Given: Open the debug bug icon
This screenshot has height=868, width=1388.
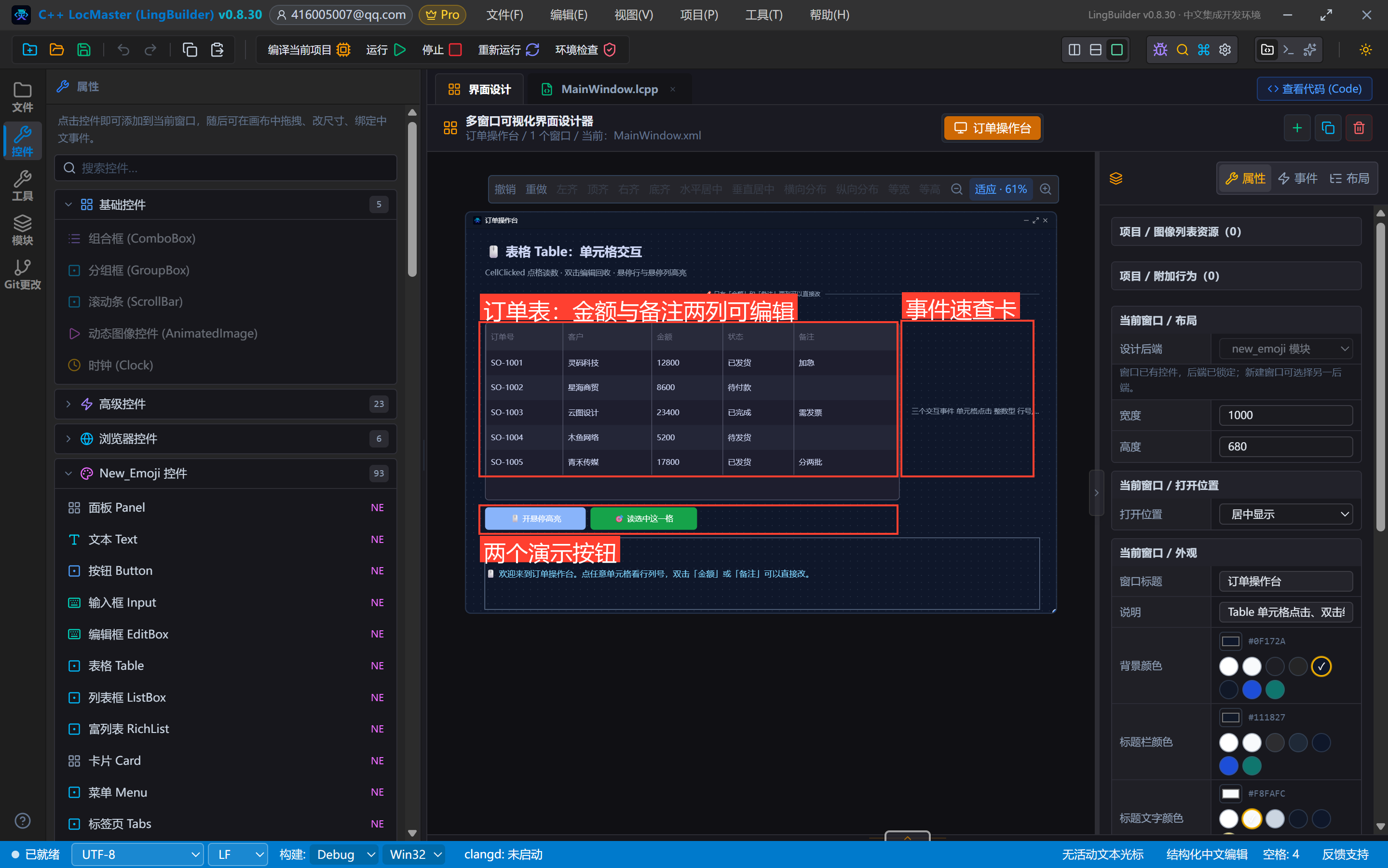Looking at the screenshot, I should 1160,50.
